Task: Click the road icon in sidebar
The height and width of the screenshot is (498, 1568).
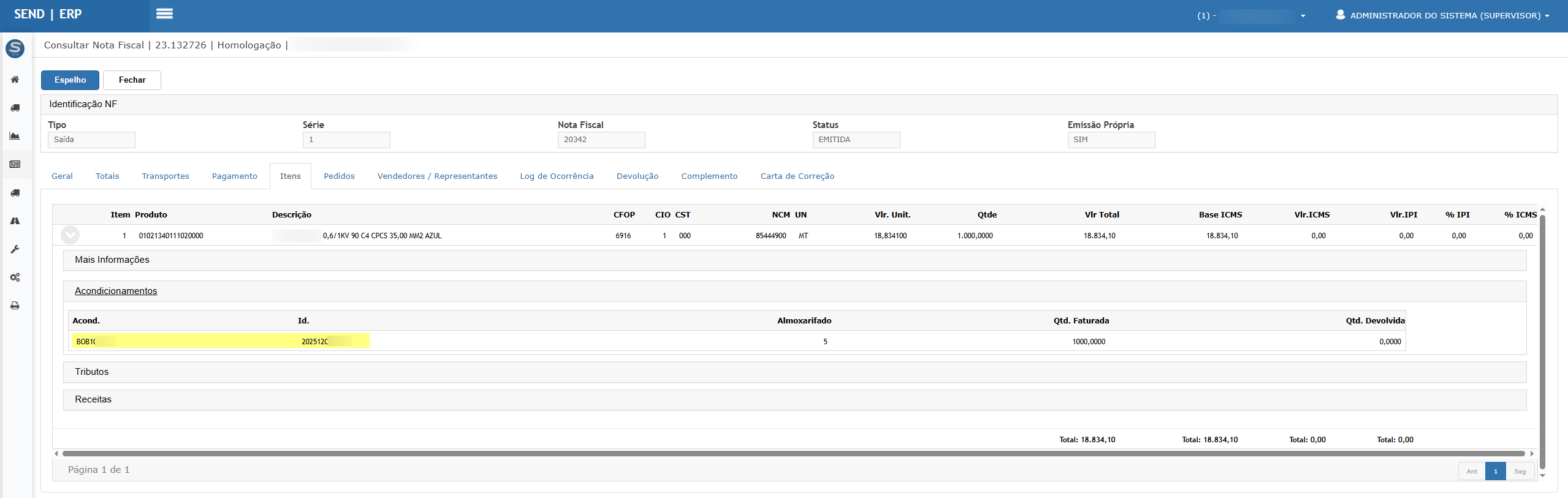Action: point(15,221)
